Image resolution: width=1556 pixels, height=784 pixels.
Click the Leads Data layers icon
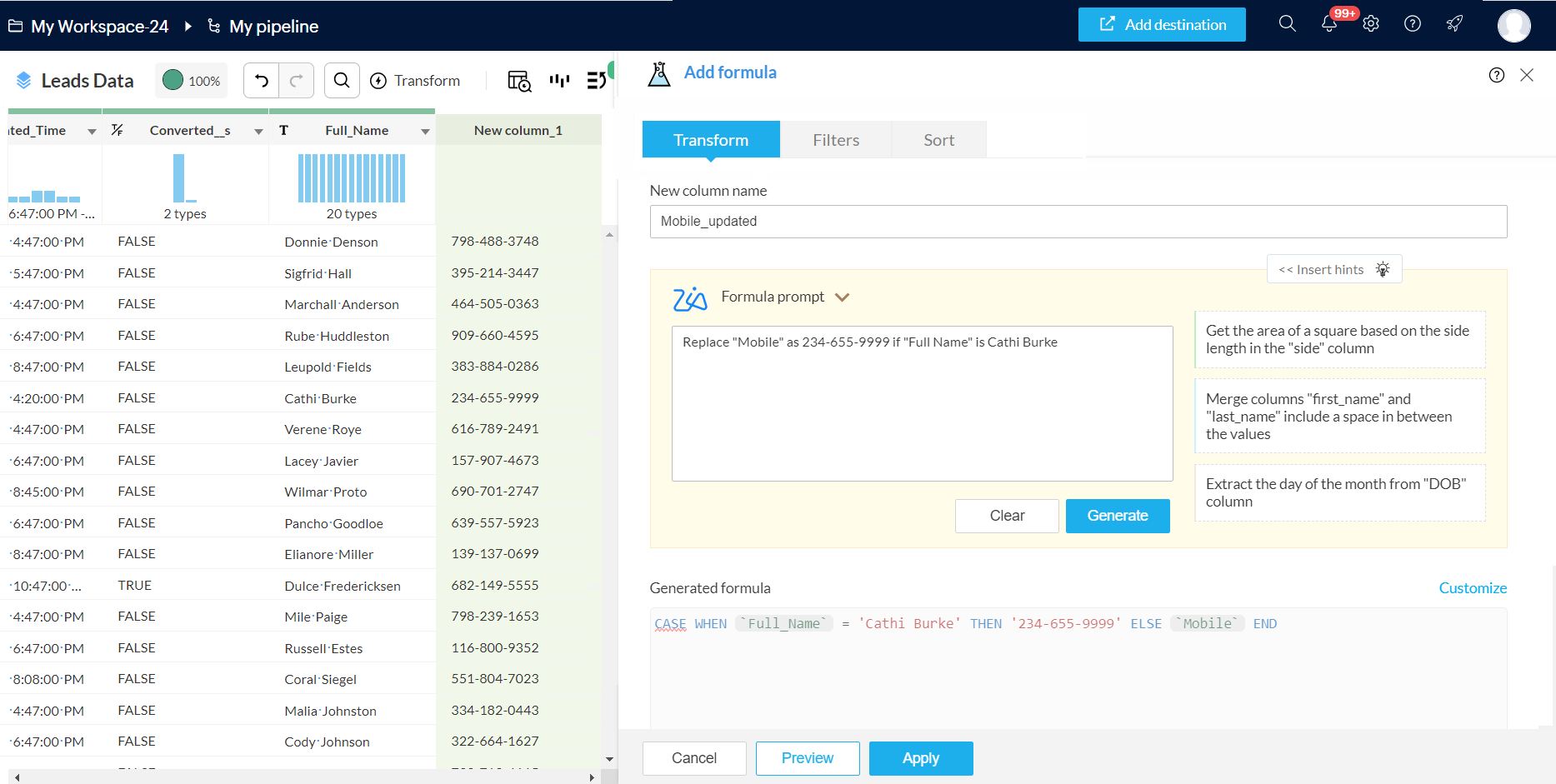tap(23, 80)
